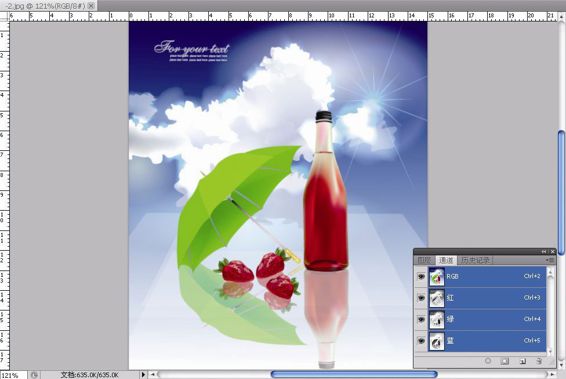566x379 pixels.
Task: Collapse channels panel to icons
Action: coord(544,252)
